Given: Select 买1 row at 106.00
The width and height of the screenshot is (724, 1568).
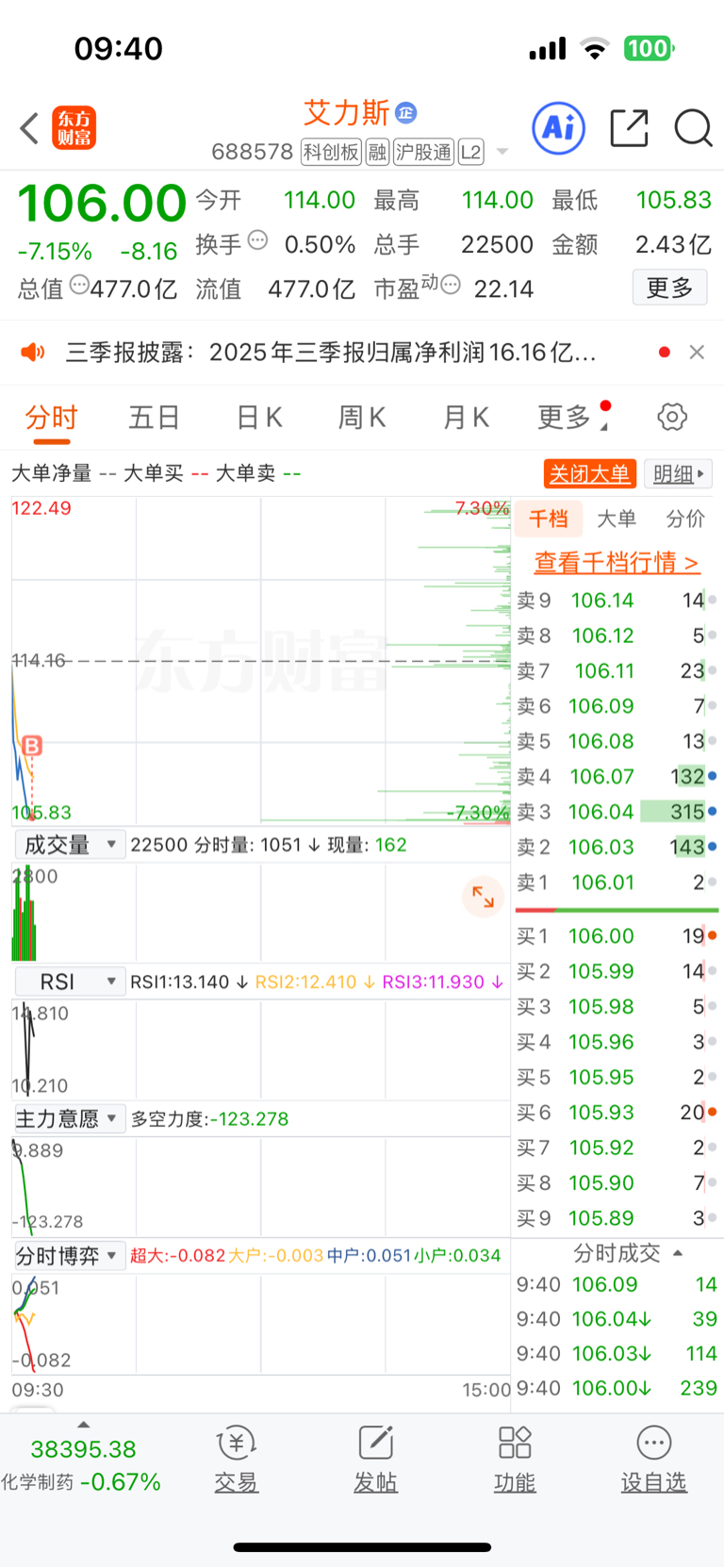Looking at the screenshot, I should pos(617,936).
